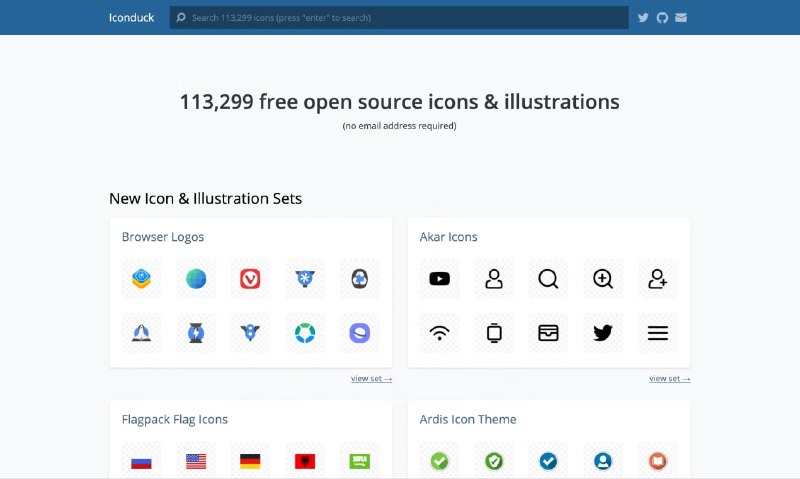
Task: Open the Flagpack Flag Icons set title
Action: (174, 419)
